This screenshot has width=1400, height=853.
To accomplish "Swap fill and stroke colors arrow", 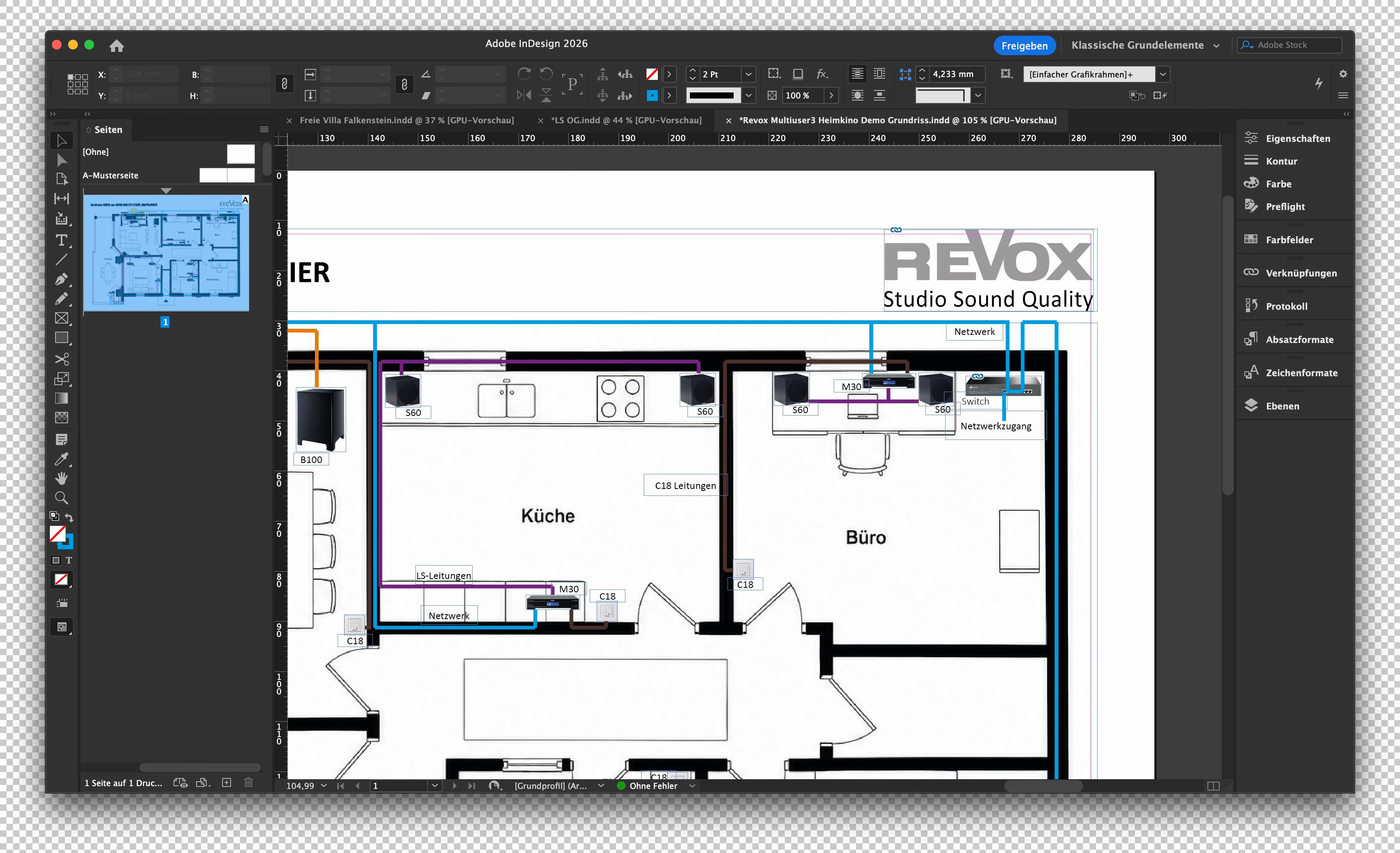I will (x=69, y=517).
